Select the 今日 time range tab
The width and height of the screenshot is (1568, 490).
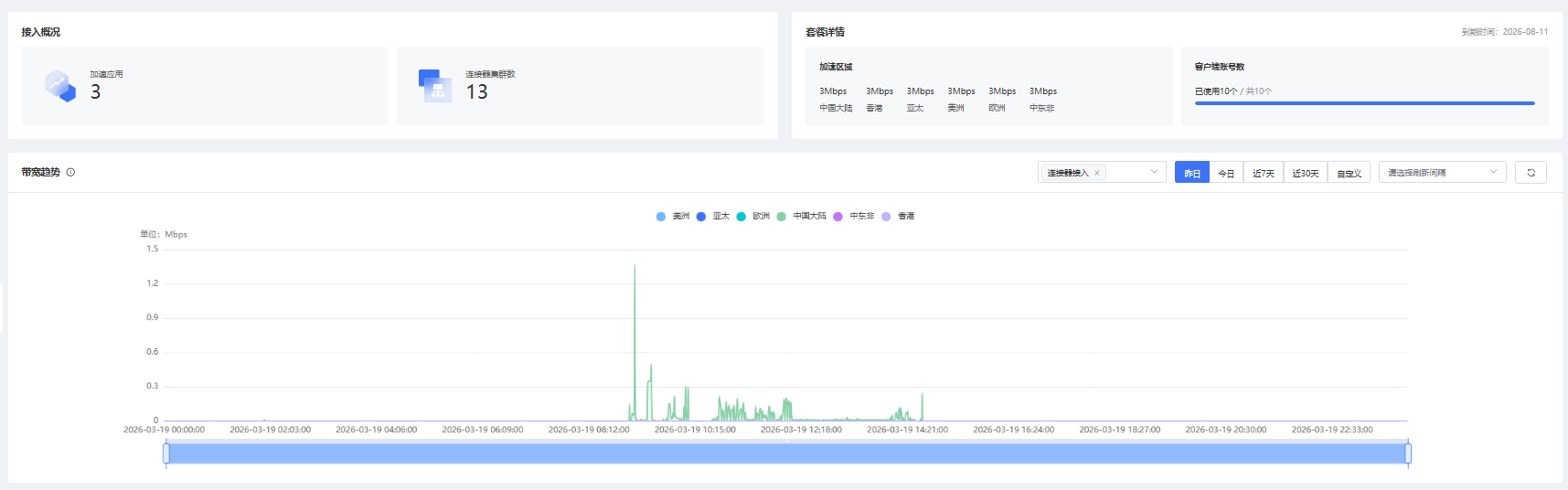[x=1226, y=173]
